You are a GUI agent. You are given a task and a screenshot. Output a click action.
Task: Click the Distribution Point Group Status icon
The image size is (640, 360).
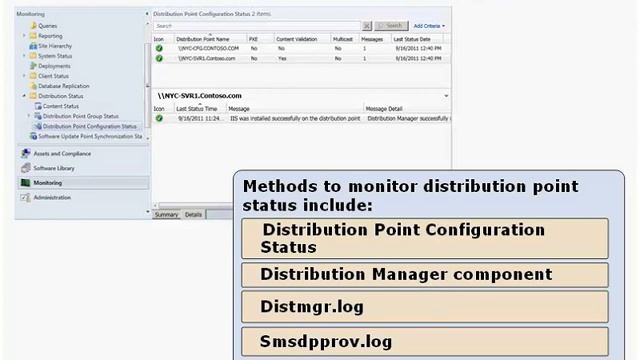(38, 116)
